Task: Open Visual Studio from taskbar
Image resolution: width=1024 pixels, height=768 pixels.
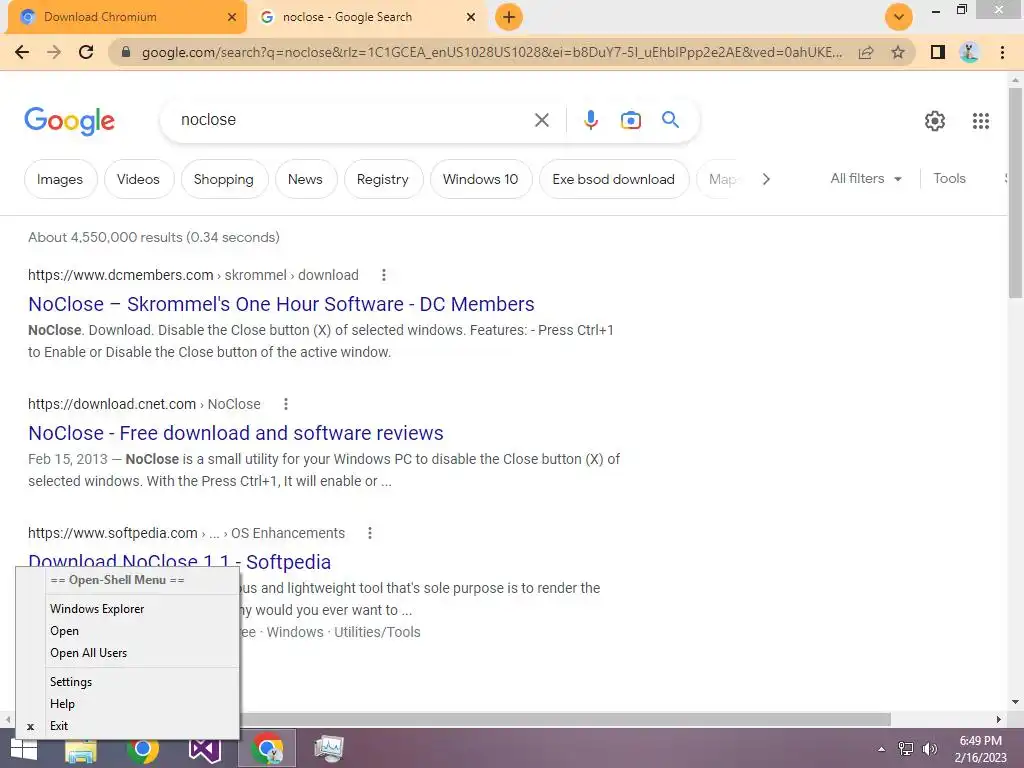Action: point(204,748)
